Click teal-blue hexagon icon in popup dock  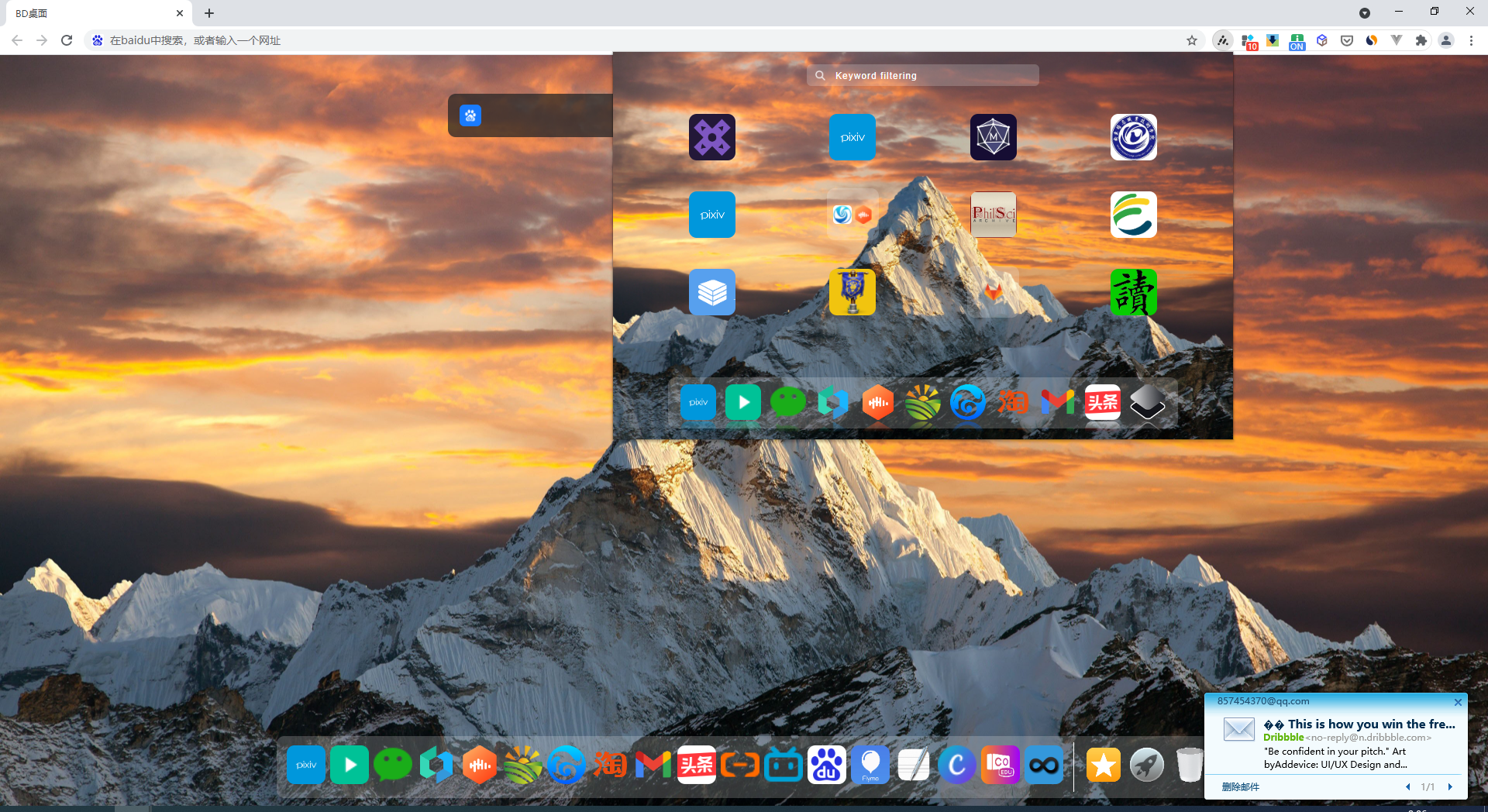832,402
